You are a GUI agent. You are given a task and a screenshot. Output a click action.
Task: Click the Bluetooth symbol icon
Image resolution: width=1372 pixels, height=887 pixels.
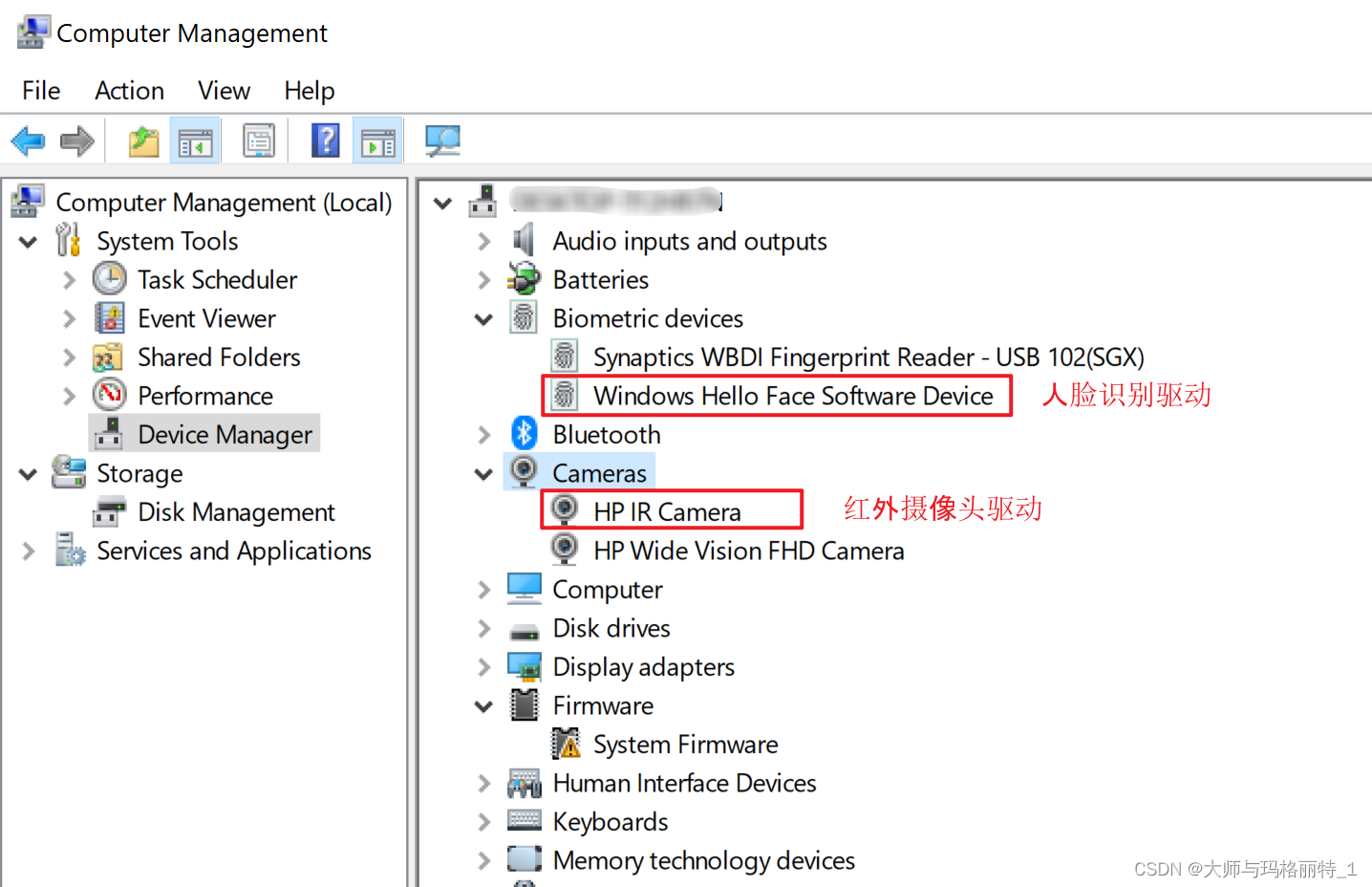pos(525,433)
